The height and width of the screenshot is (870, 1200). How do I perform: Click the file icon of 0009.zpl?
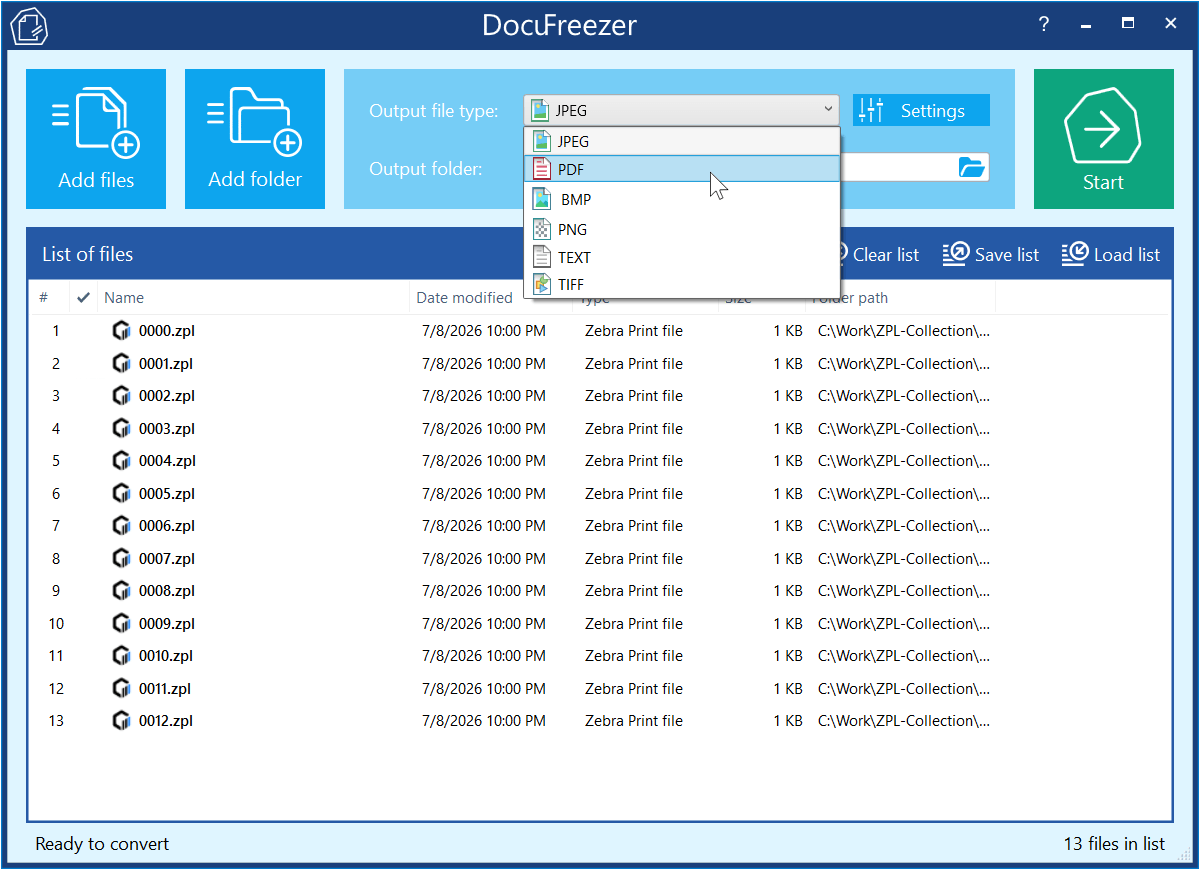click(x=122, y=623)
